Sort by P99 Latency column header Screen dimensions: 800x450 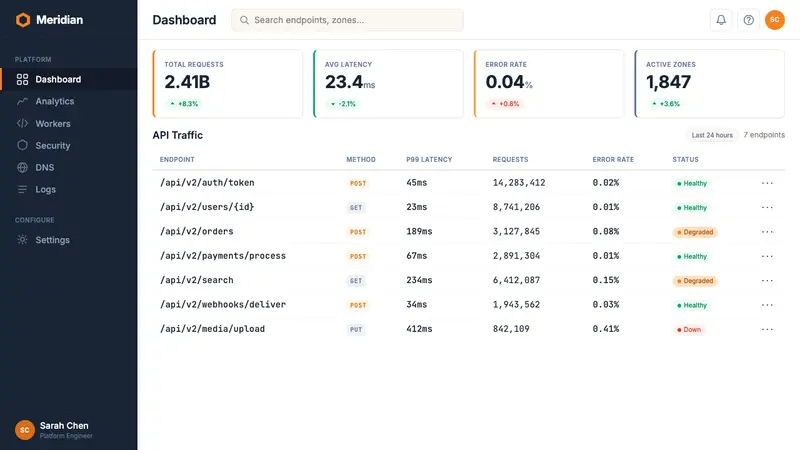point(429,160)
